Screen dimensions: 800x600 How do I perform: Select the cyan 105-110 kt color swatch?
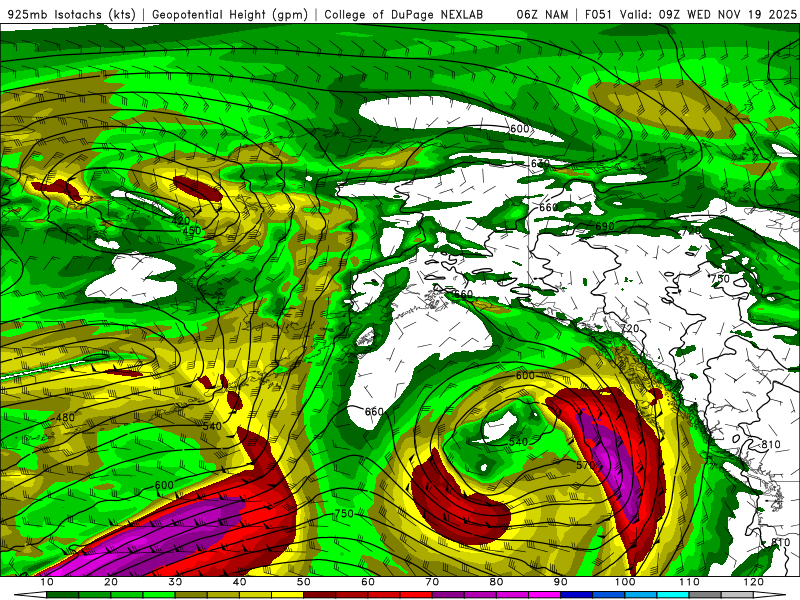673,595
